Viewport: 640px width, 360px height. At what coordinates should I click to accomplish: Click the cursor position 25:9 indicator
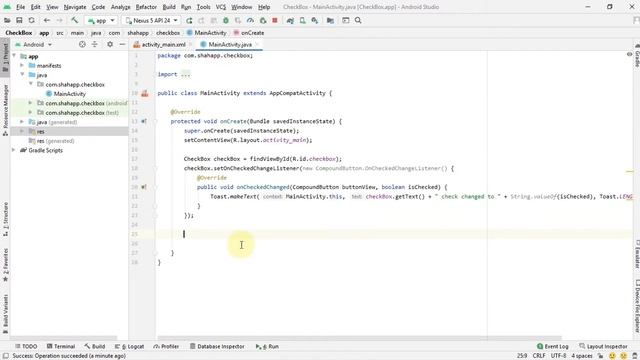click(522, 356)
